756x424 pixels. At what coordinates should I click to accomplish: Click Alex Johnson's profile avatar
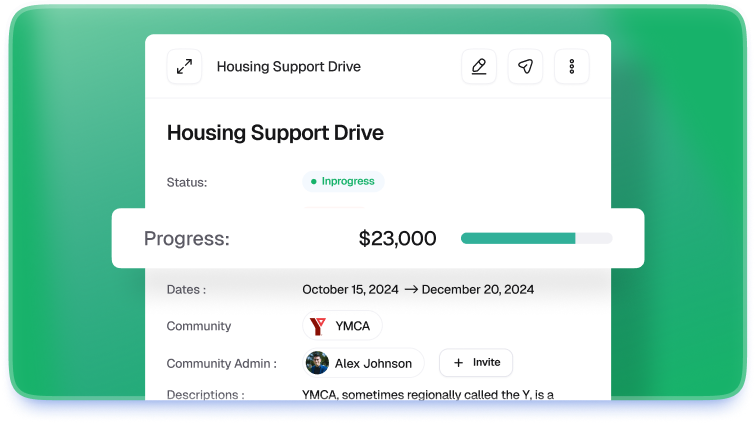(x=317, y=363)
